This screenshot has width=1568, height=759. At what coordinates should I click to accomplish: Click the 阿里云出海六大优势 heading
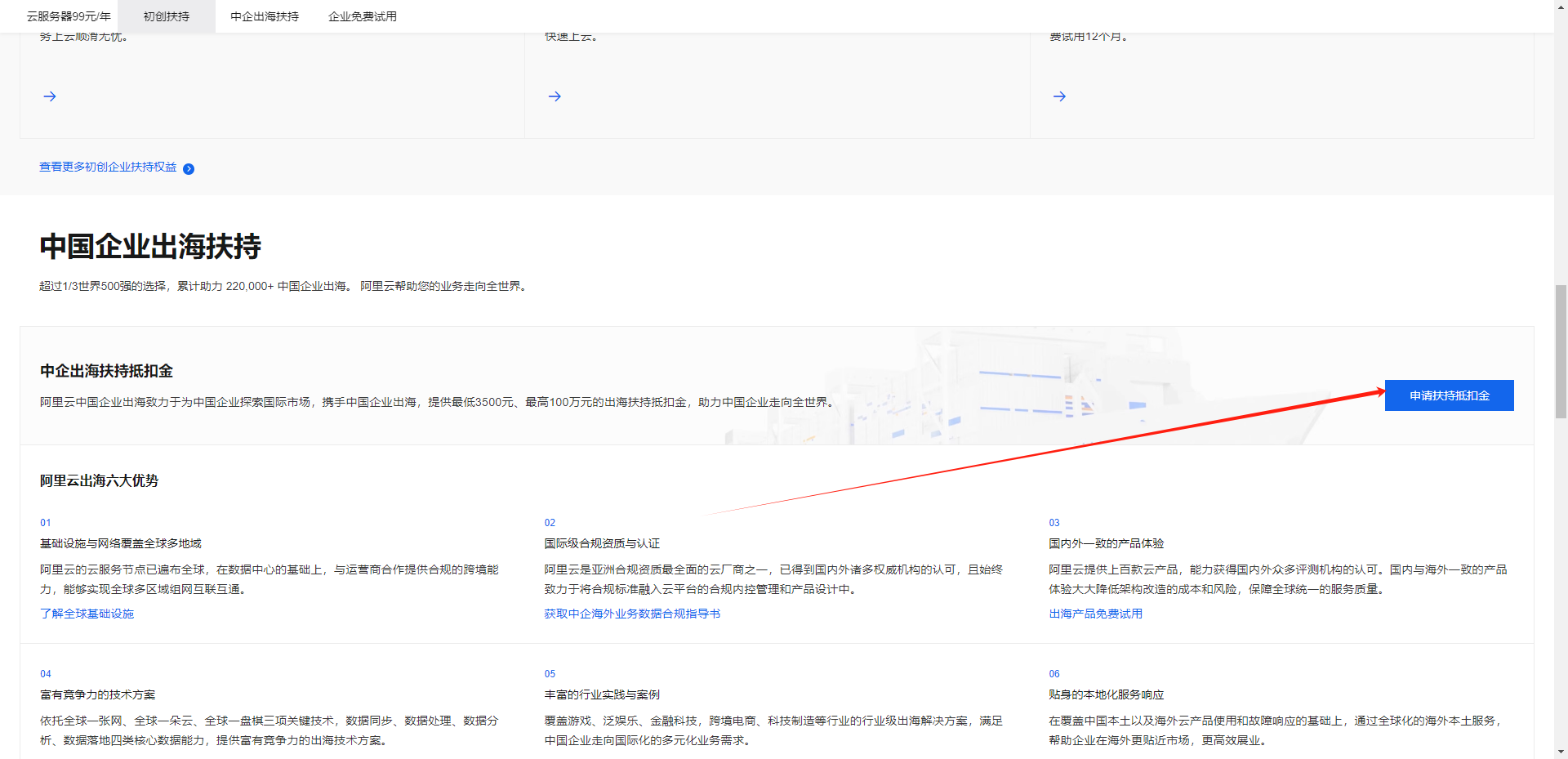coord(99,480)
